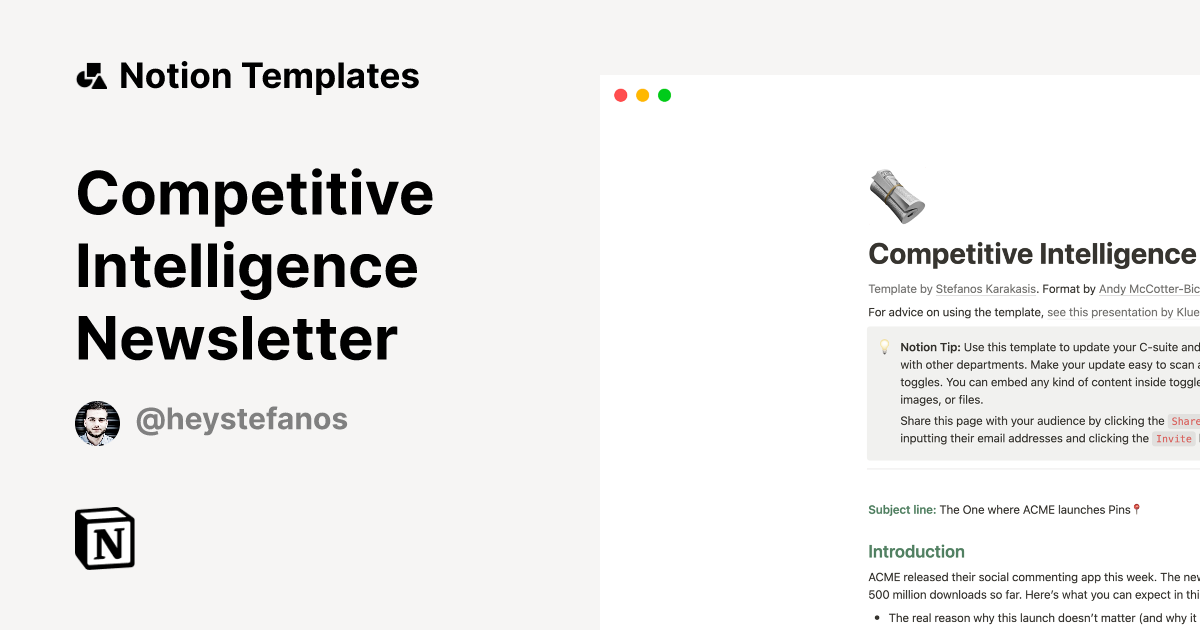Click the Introduction section heading

(x=916, y=551)
